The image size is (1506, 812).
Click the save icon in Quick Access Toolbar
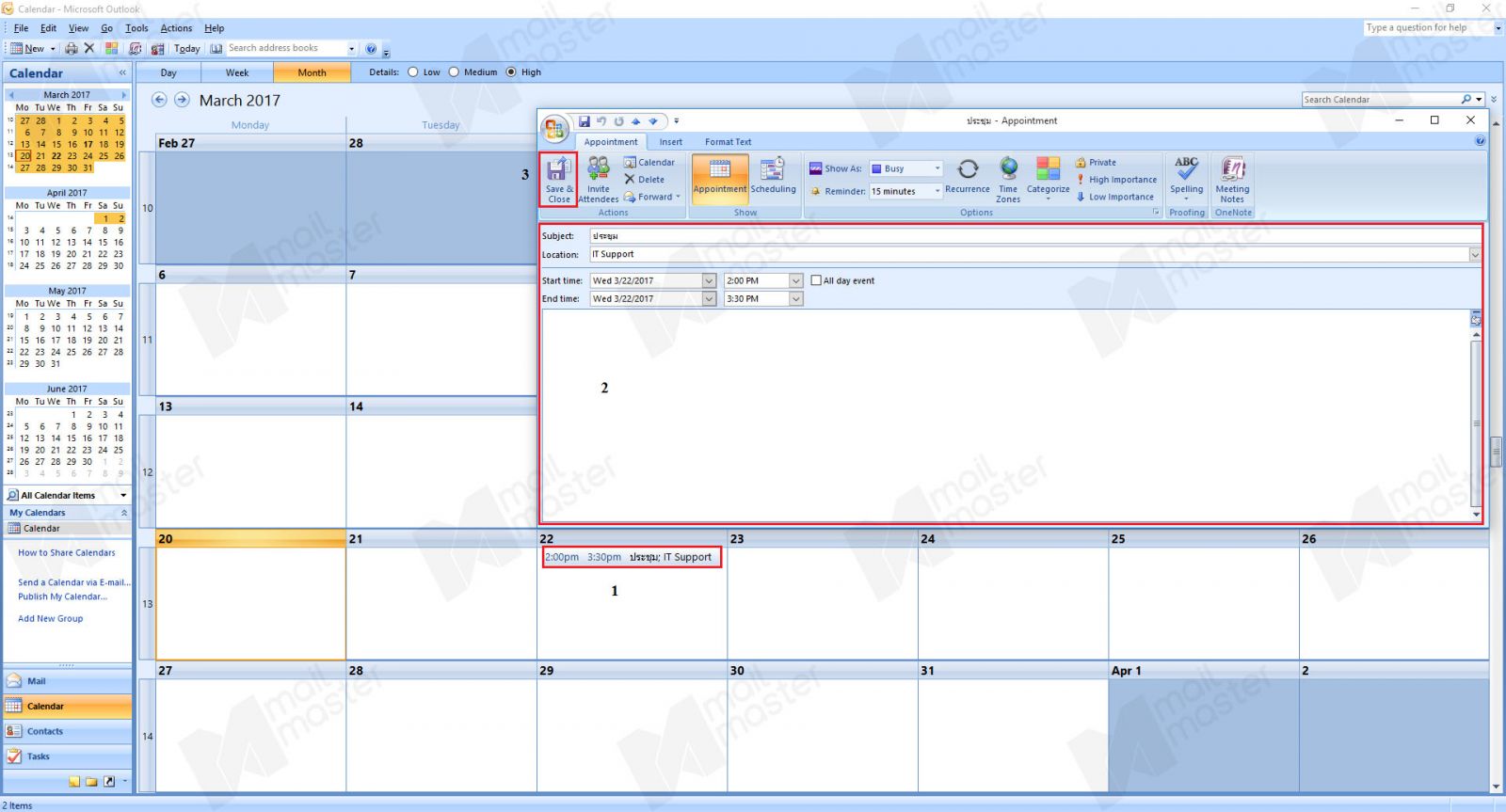coord(585,121)
